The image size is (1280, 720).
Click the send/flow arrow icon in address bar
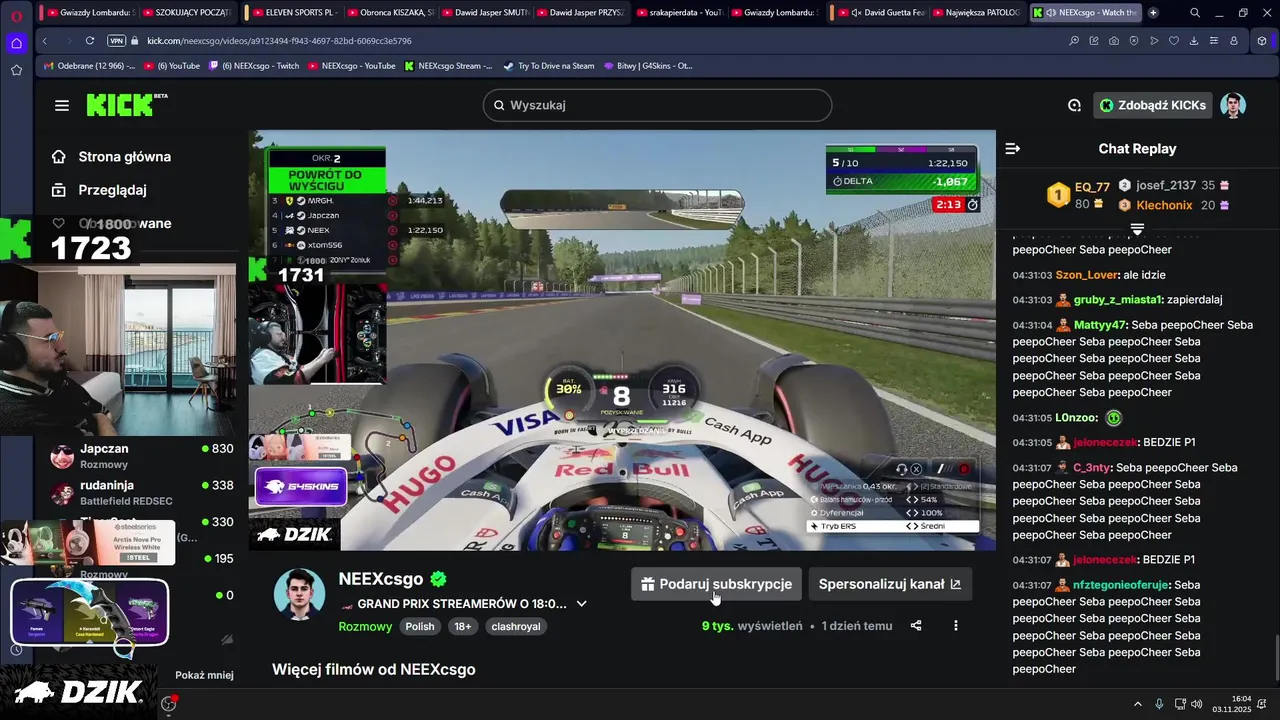pos(1154,41)
